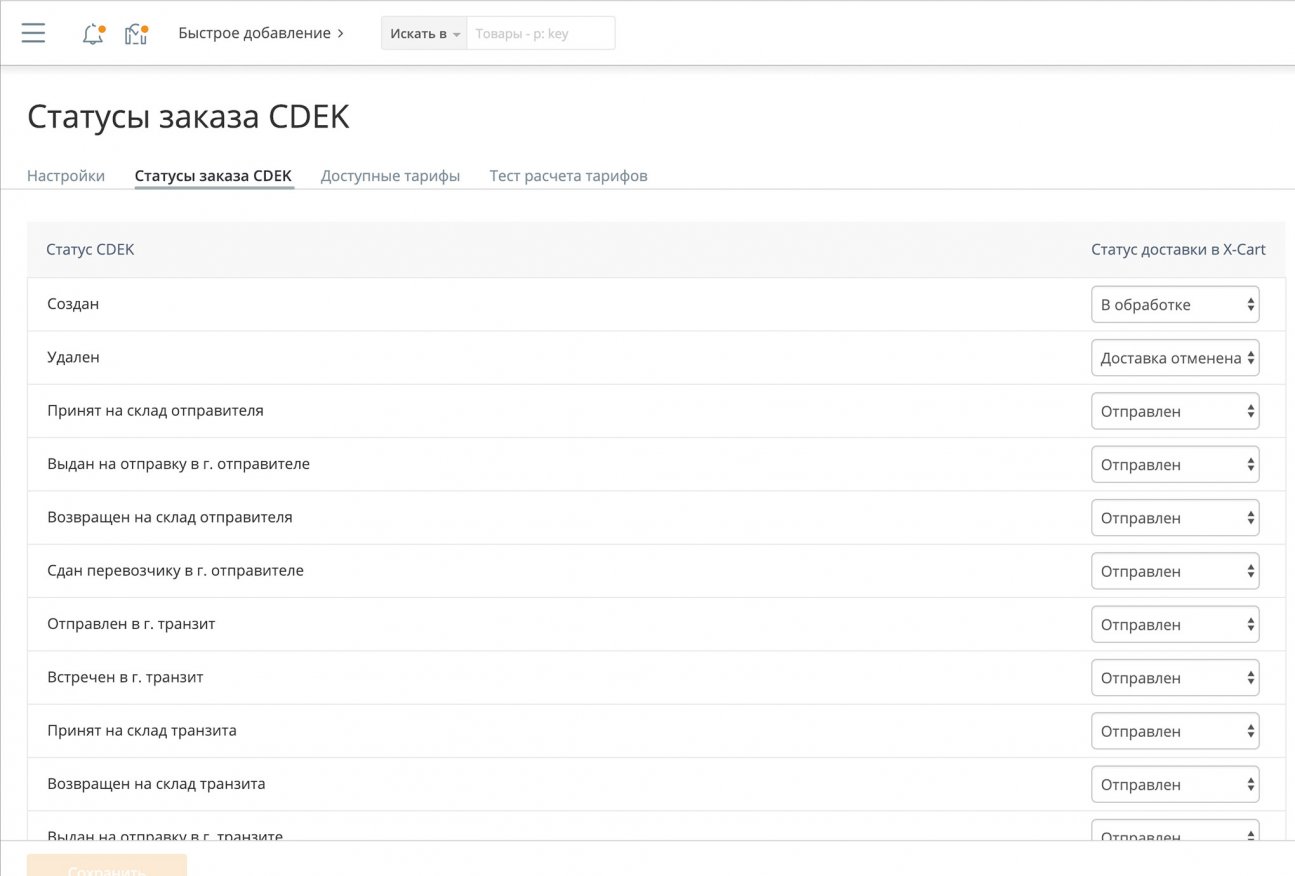1295x876 pixels.
Task: Open dropdown for Выдан на отправку в г. отправителе
Action: (x=1174, y=464)
